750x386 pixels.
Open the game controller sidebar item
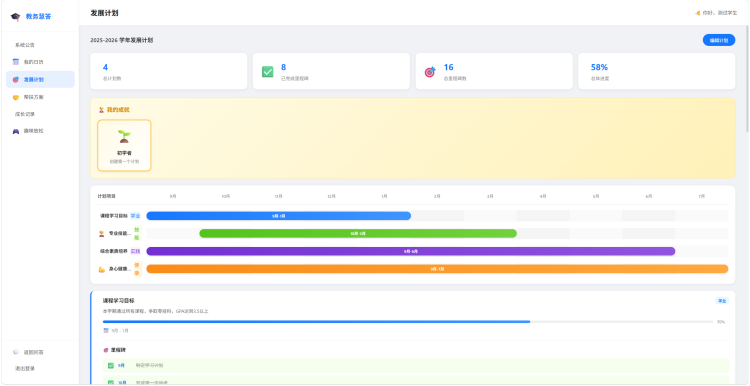15,131
